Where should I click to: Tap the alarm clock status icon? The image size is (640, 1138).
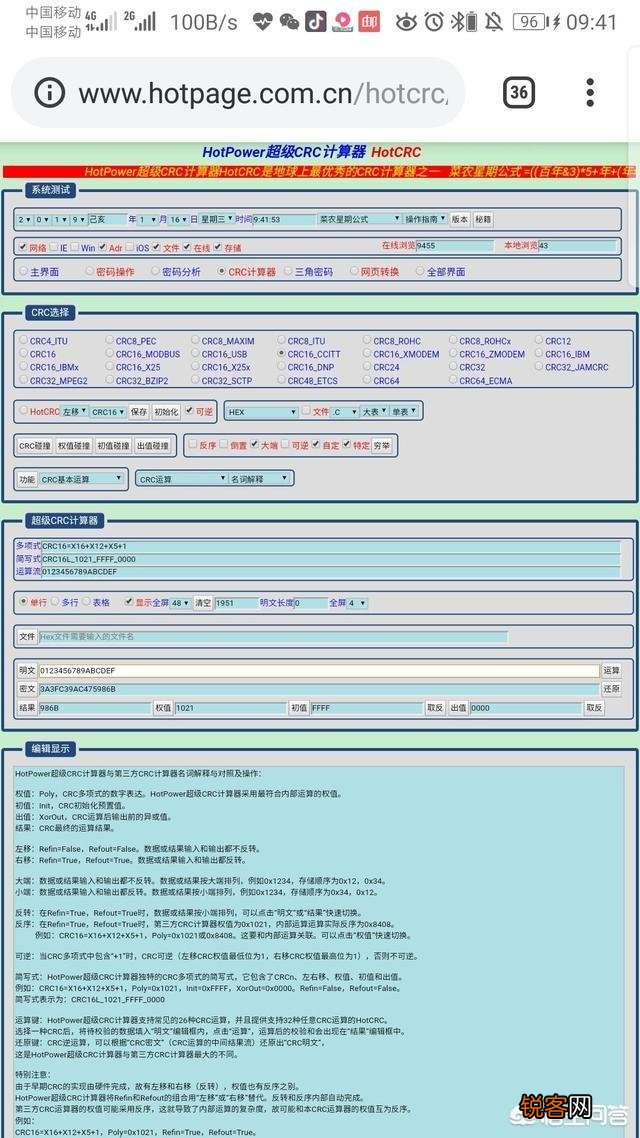click(434, 22)
